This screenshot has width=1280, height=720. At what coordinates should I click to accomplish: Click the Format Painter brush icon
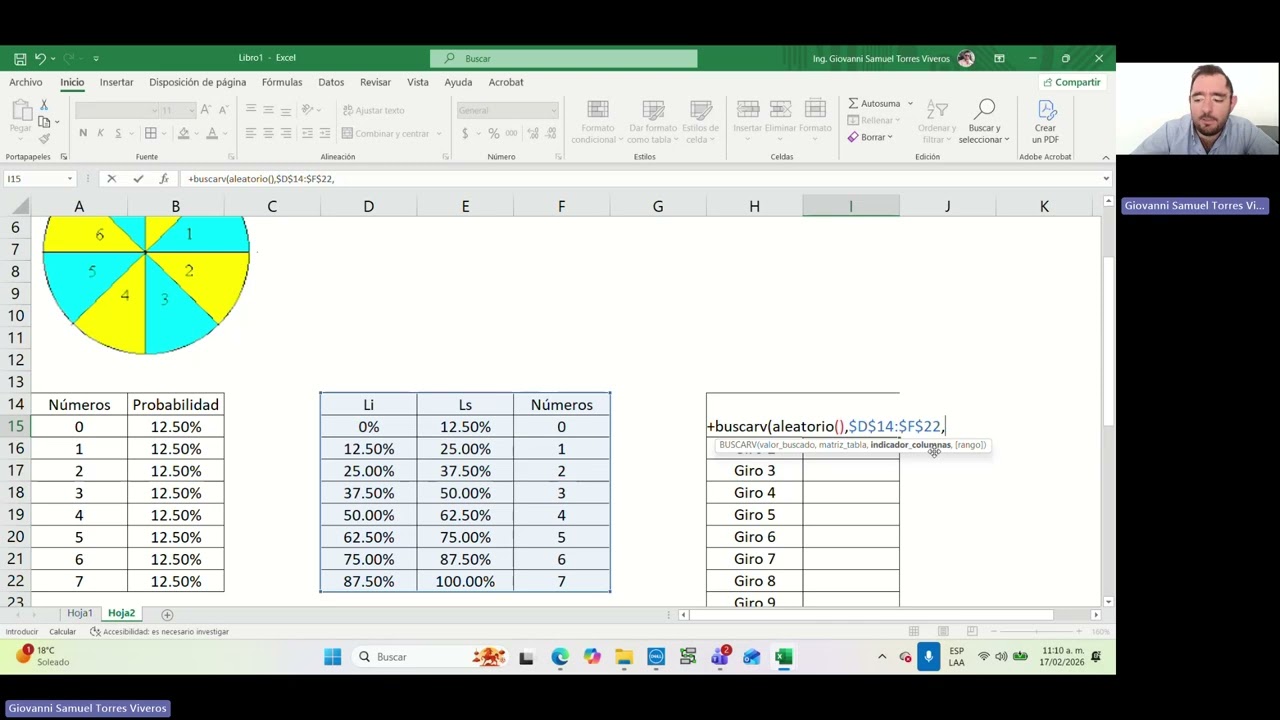(44, 138)
